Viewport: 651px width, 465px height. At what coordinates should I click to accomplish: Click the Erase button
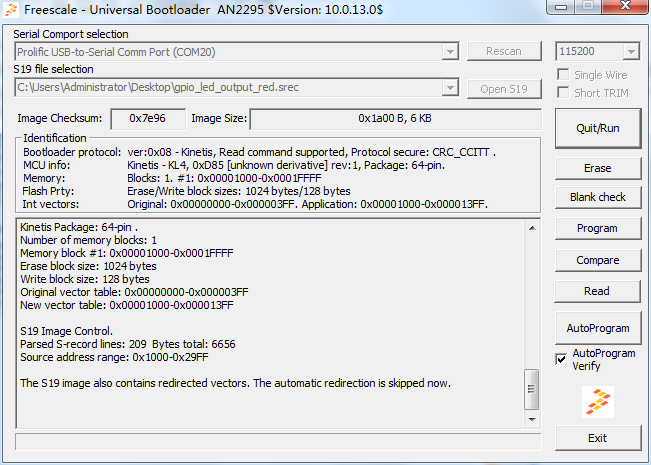pyautogui.click(x=598, y=168)
